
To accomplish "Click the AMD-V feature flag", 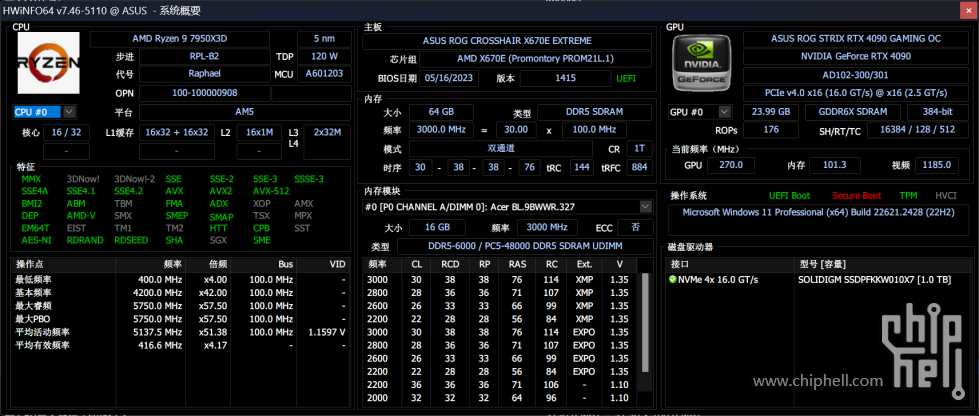I will [81, 216].
